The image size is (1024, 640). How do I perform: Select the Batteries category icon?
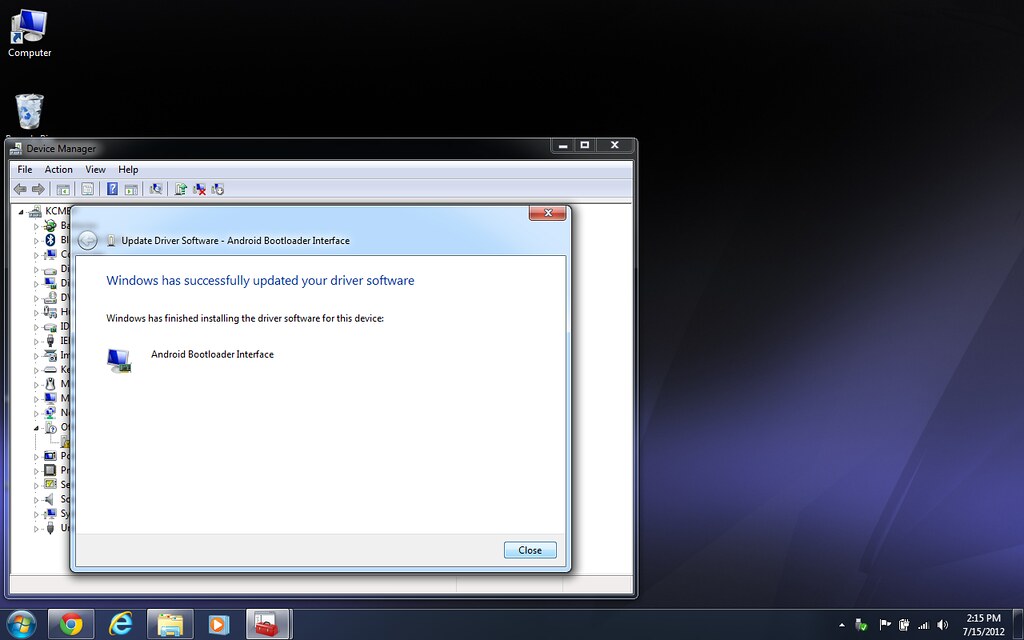pos(50,225)
